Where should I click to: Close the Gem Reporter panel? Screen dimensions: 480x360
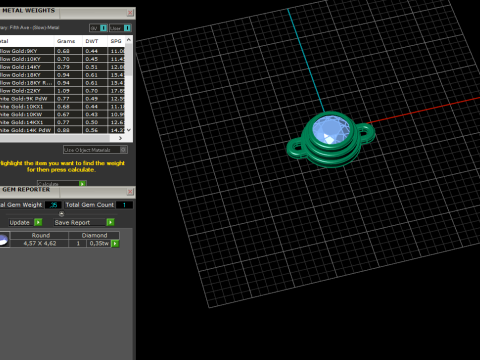[130, 192]
